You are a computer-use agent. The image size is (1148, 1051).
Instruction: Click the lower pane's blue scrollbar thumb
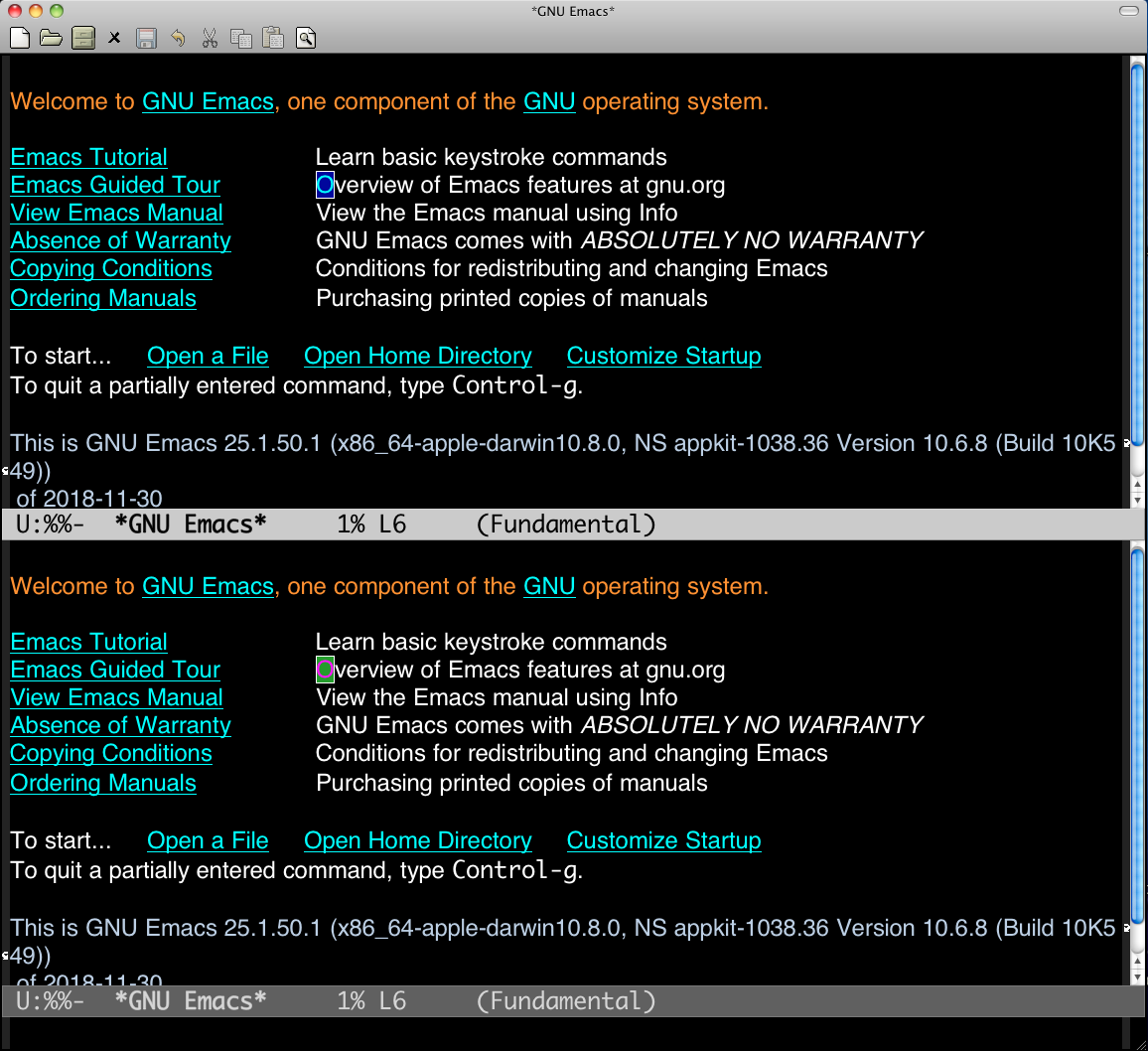click(x=1137, y=736)
